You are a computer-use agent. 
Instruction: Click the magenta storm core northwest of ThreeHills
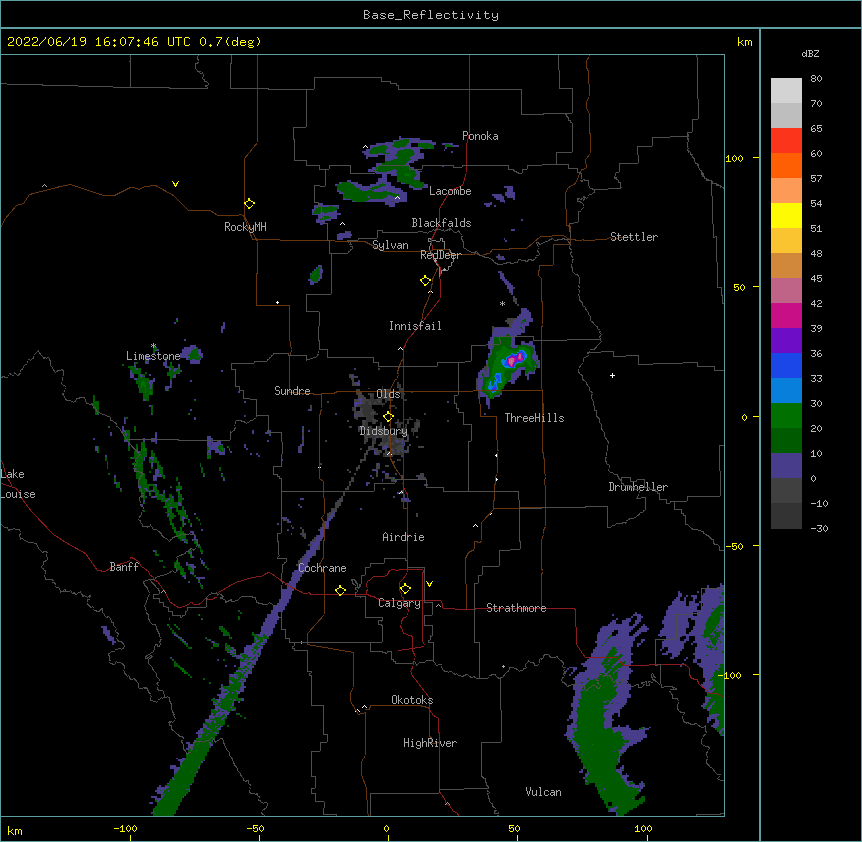coord(513,360)
